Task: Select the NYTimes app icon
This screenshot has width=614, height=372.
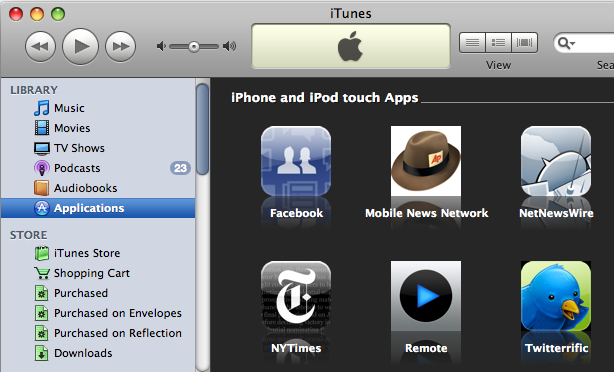Action: coord(296,296)
